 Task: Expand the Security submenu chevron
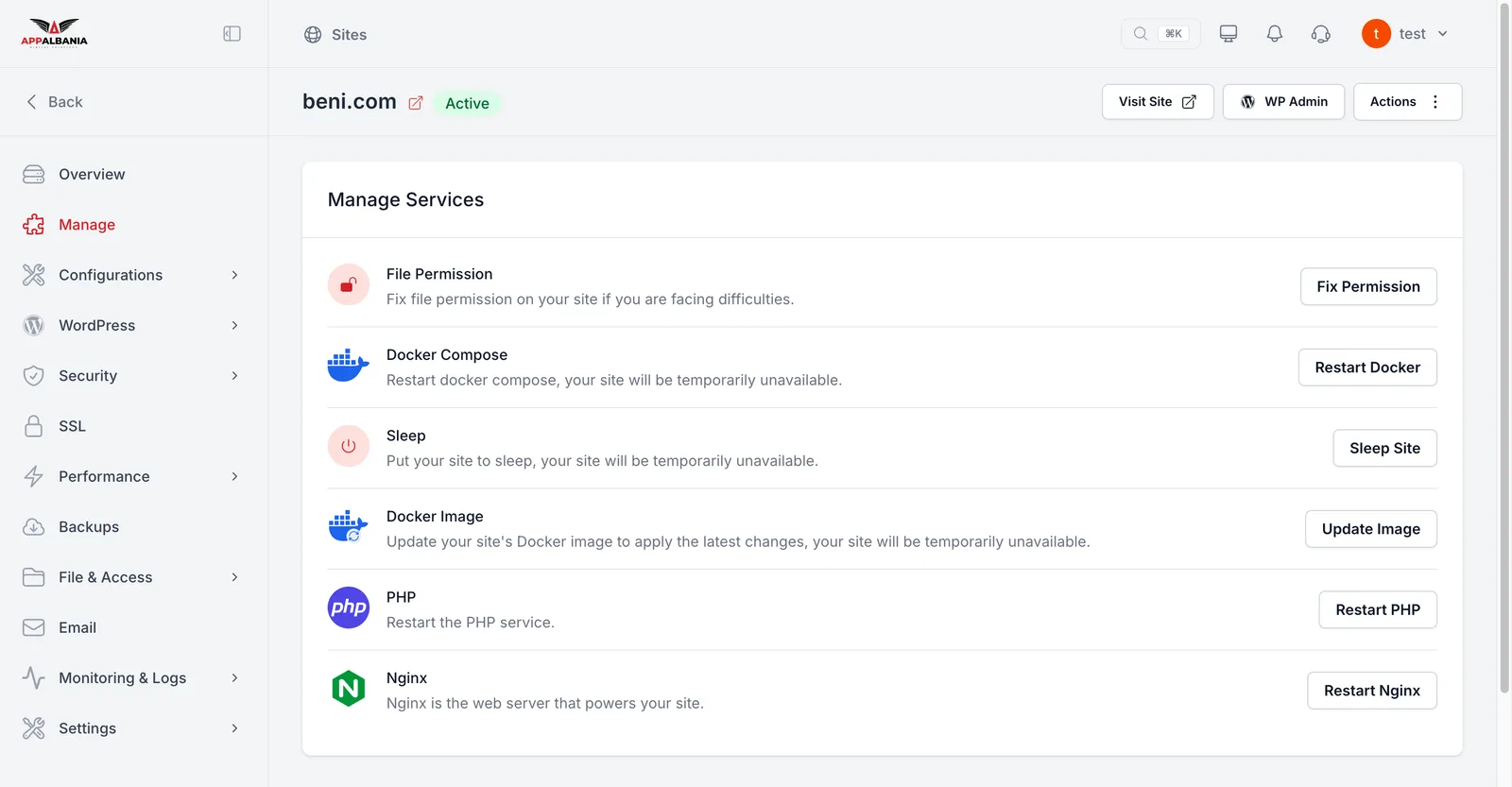[x=234, y=376]
